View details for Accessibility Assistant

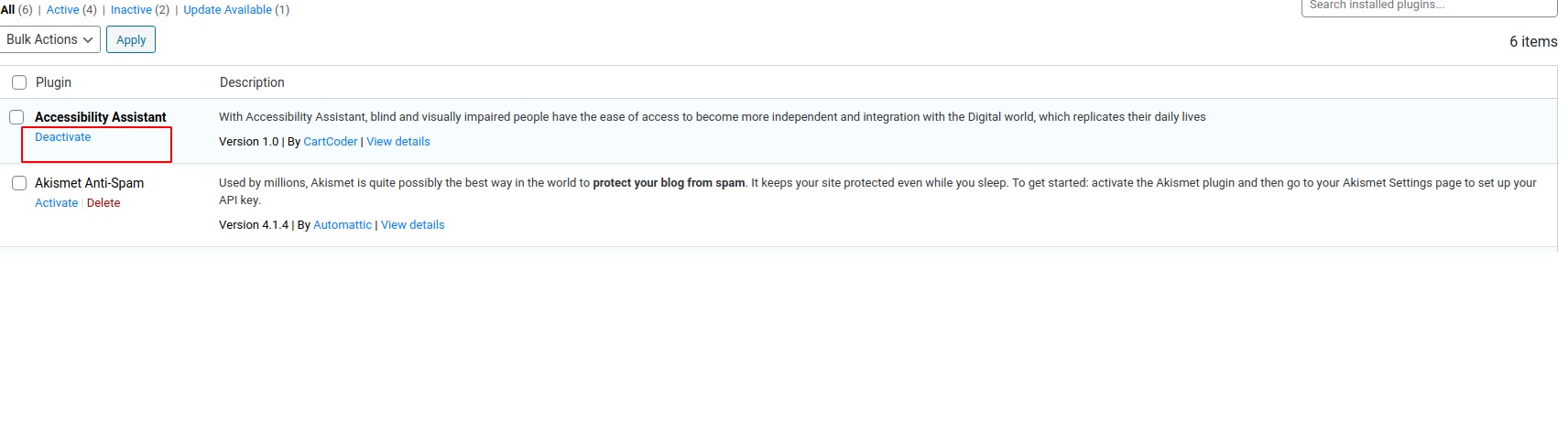397,142
